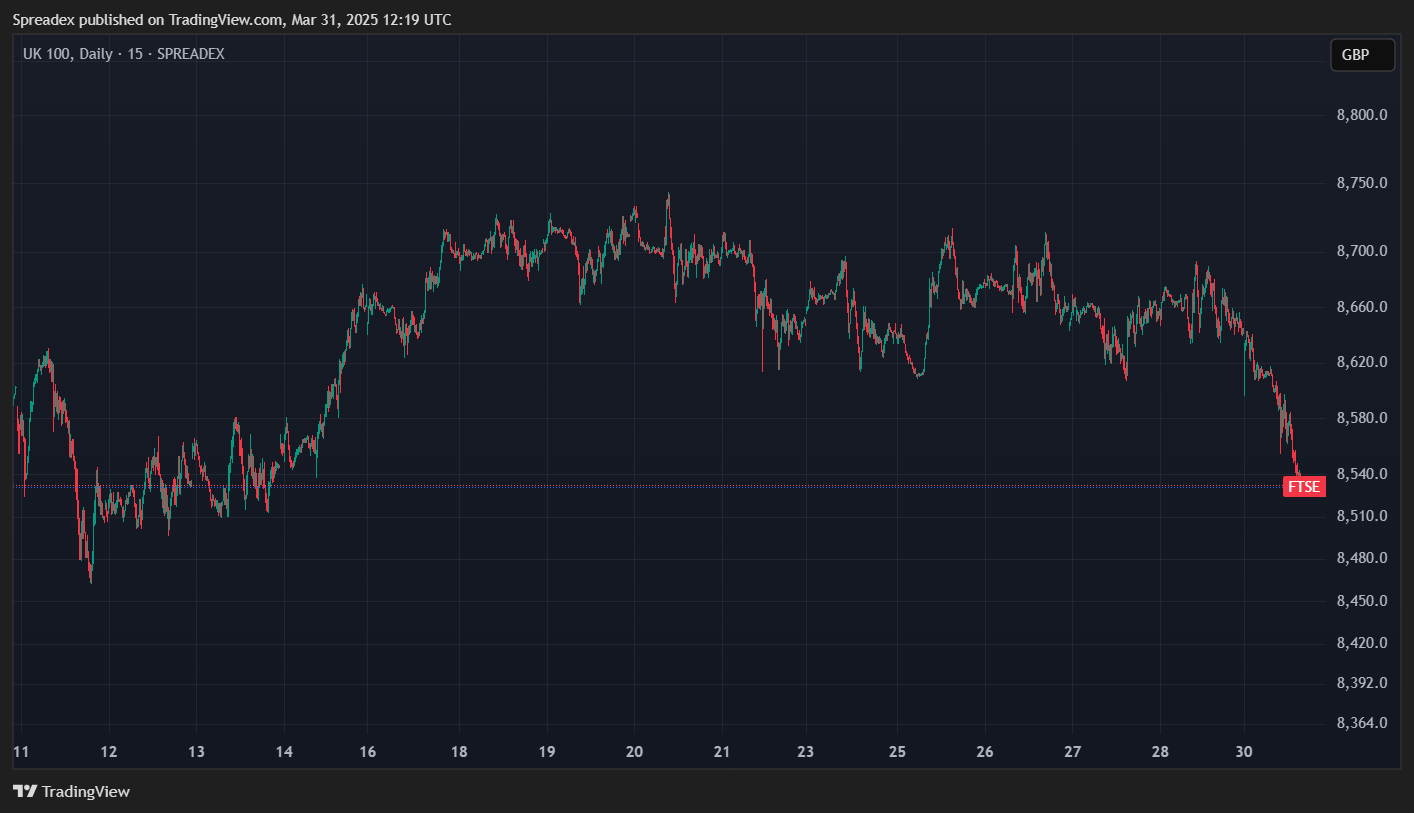The image size is (1414, 813).
Task: Click date 12 on time axis
Action: click(109, 751)
